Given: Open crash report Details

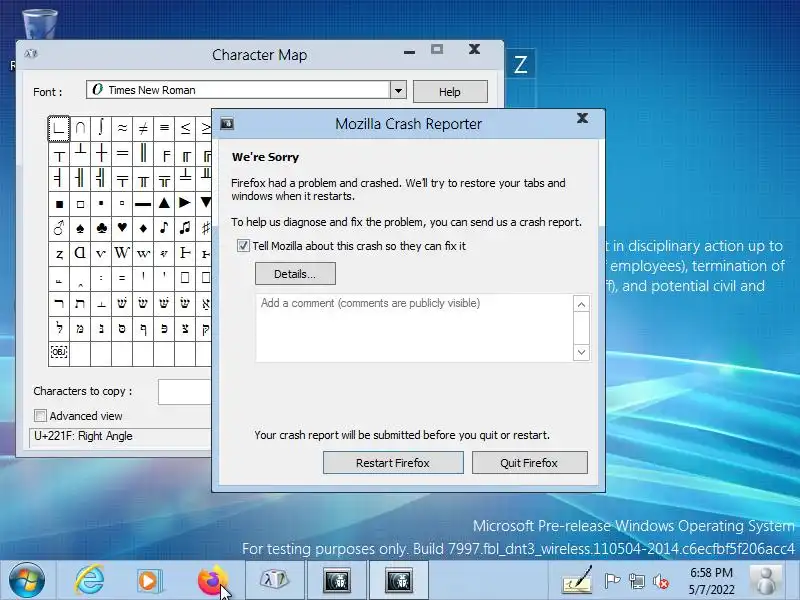Looking at the screenshot, I should click(295, 274).
